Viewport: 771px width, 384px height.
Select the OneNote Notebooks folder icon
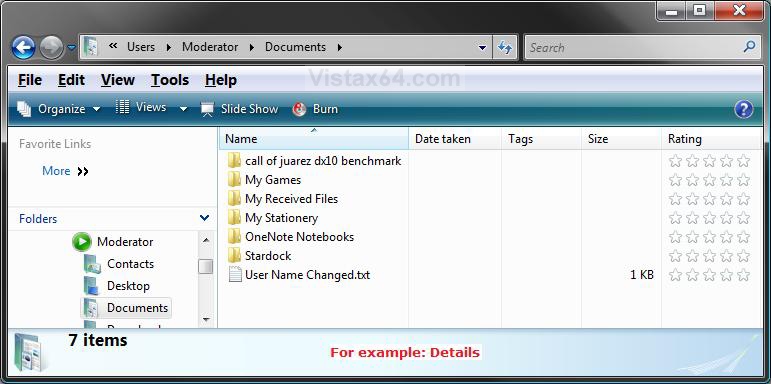pos(235,236)
